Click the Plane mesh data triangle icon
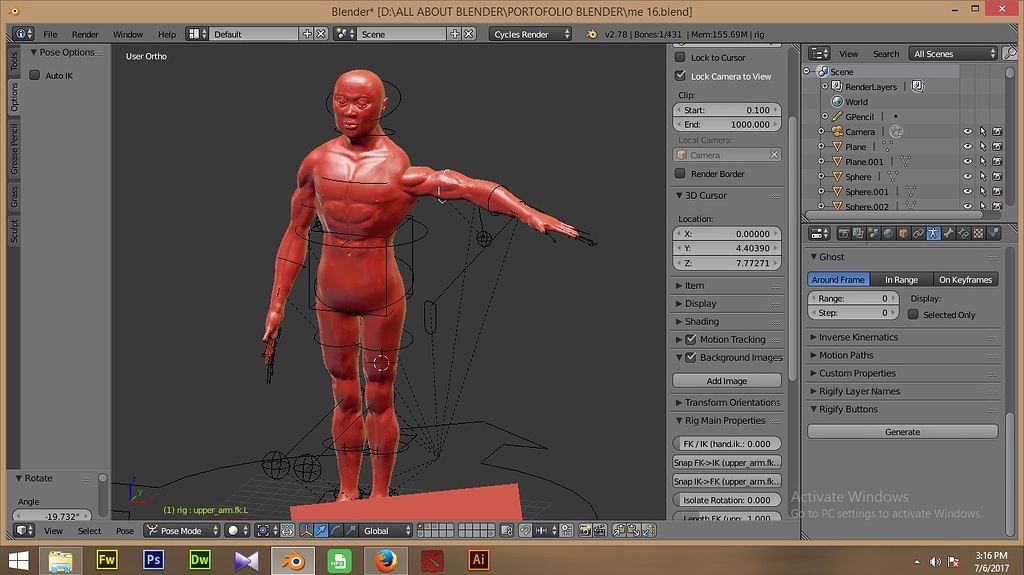 click(888, 146)
